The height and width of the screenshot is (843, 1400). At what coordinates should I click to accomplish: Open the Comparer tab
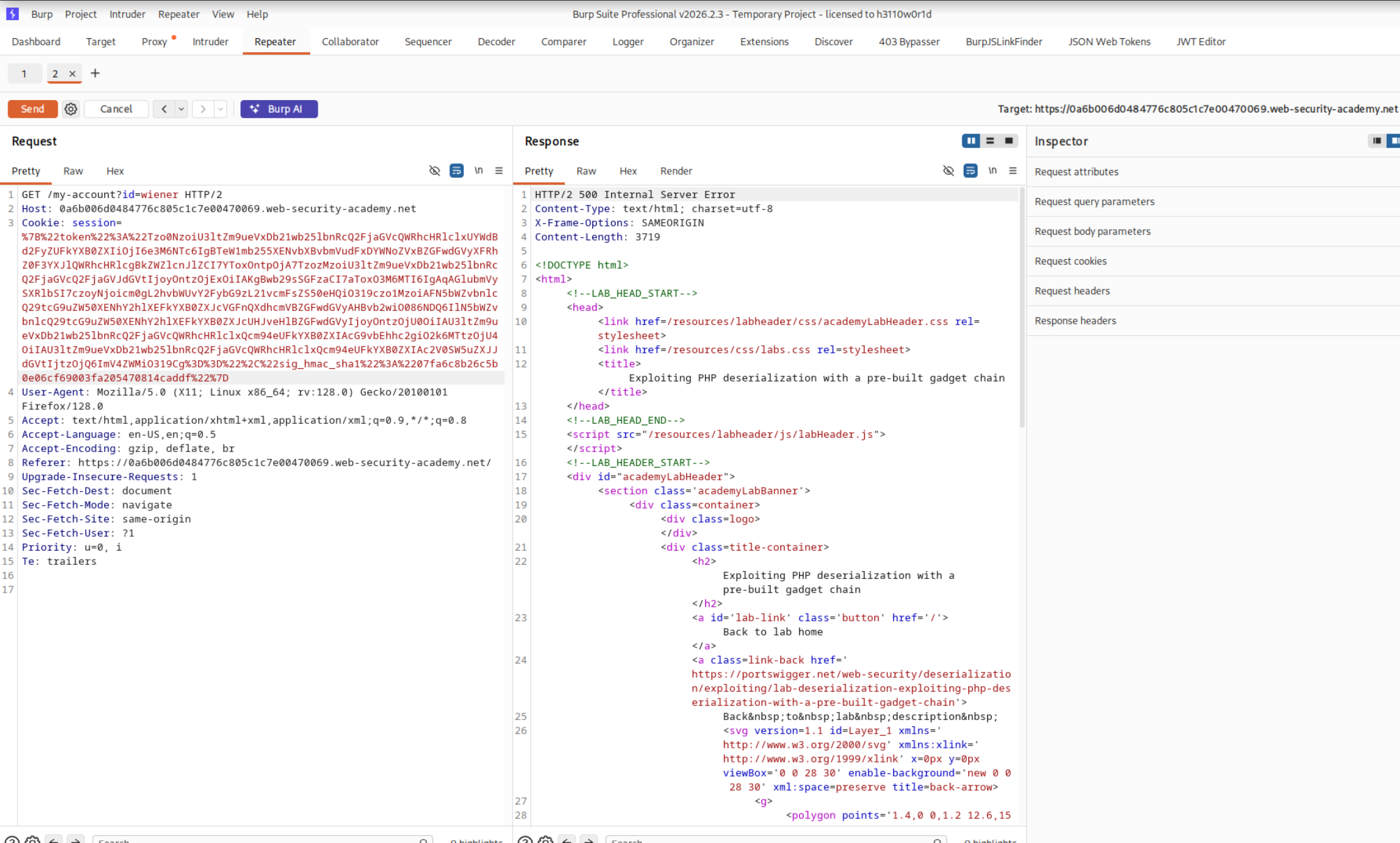564,42
